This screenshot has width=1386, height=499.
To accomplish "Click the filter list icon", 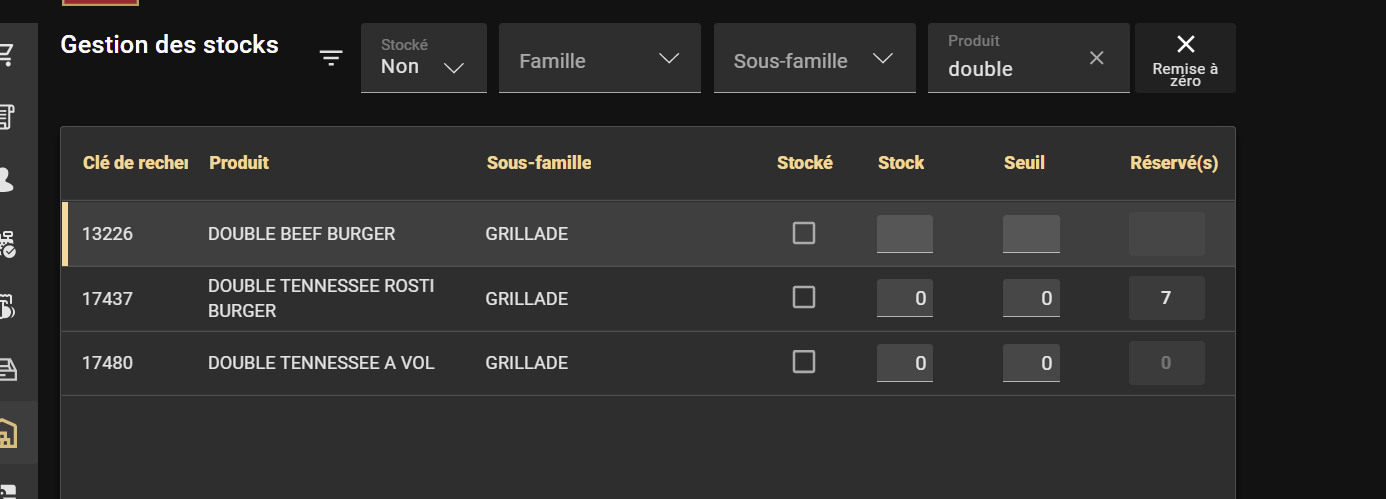I will click(x=331, y=59).
